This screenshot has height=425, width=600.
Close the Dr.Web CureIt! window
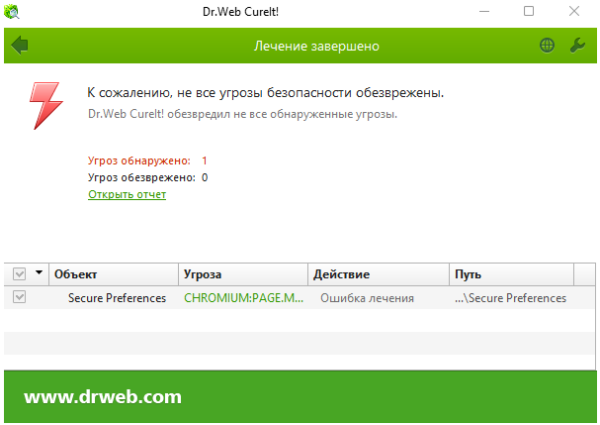click(x=574, y=11)
